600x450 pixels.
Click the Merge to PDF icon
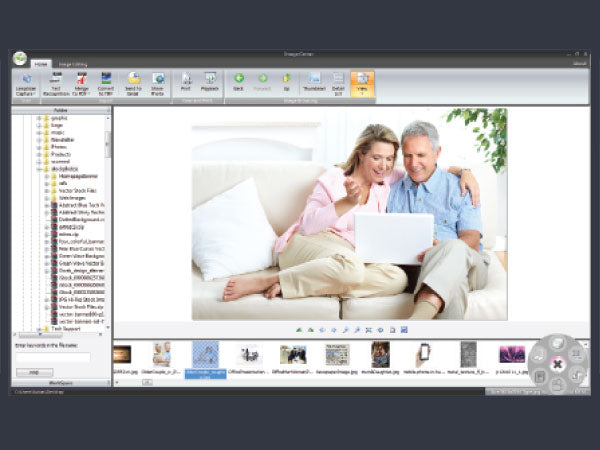[x=82, y=82]
